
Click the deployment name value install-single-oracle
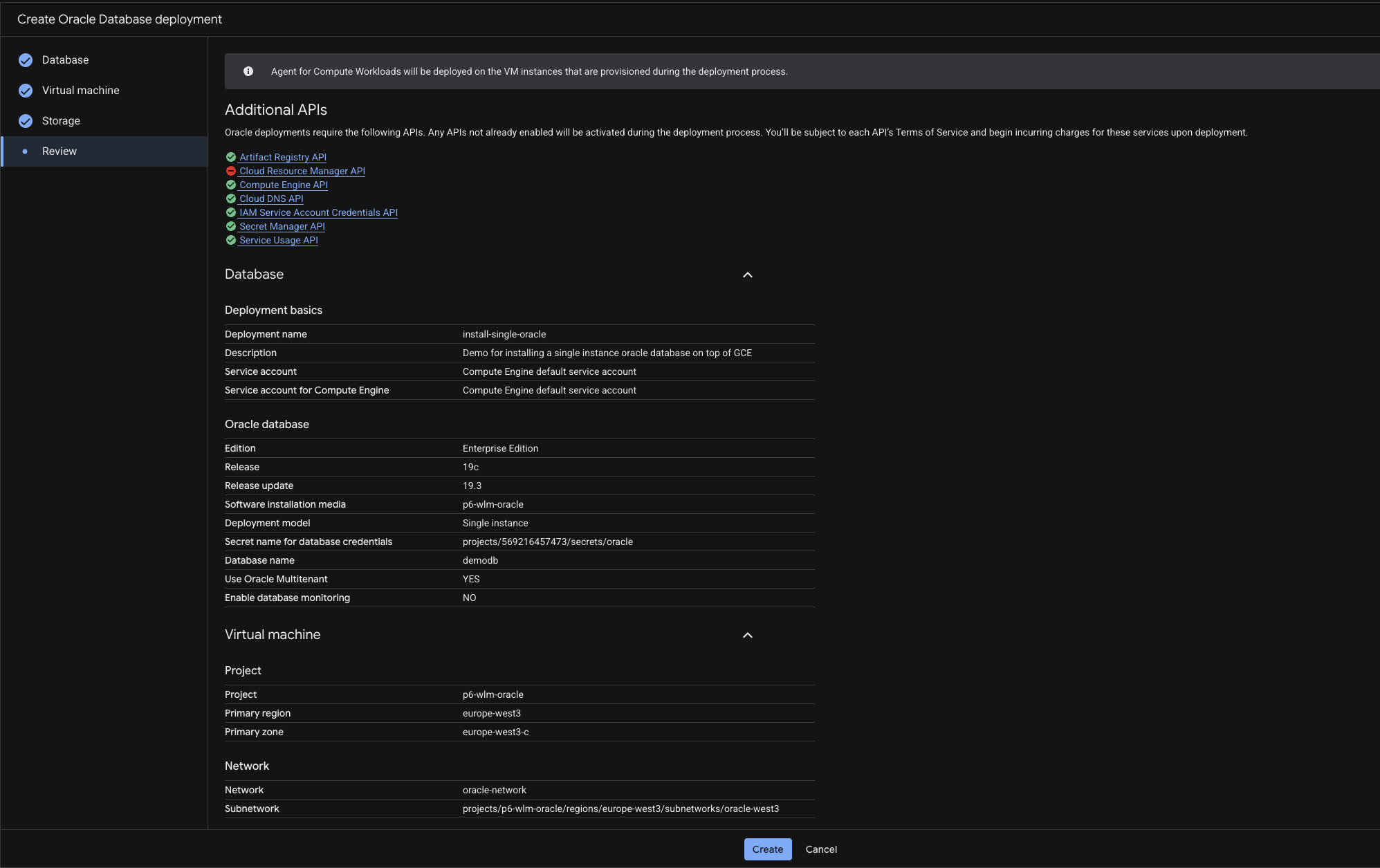click(504, 334)
